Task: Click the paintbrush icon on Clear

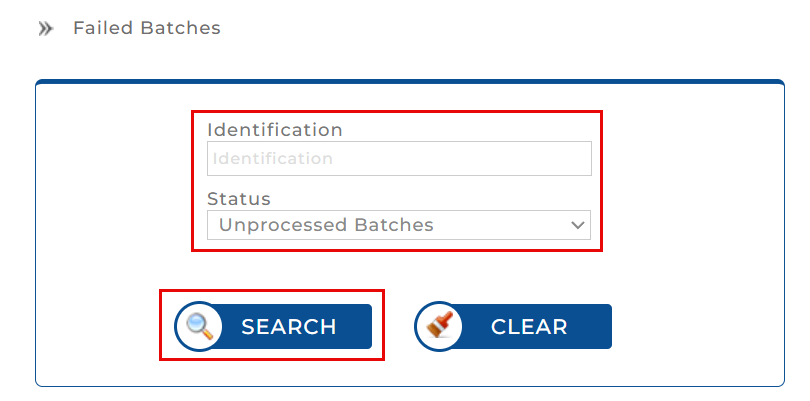Action: click(439, 326)
